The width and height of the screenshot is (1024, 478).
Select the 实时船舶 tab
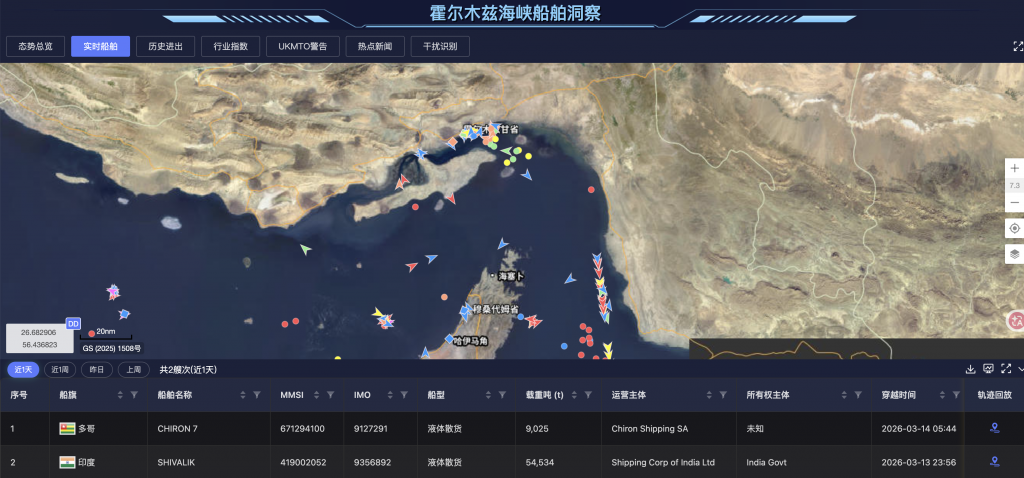tap(101, 46)
